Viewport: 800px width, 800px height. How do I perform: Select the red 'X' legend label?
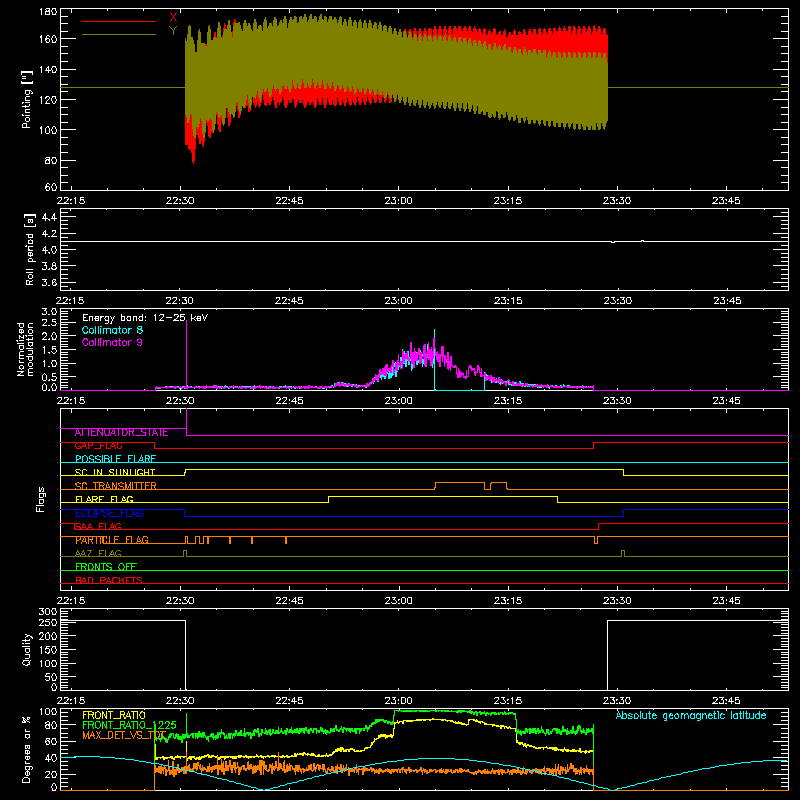(x=173, y=18)
